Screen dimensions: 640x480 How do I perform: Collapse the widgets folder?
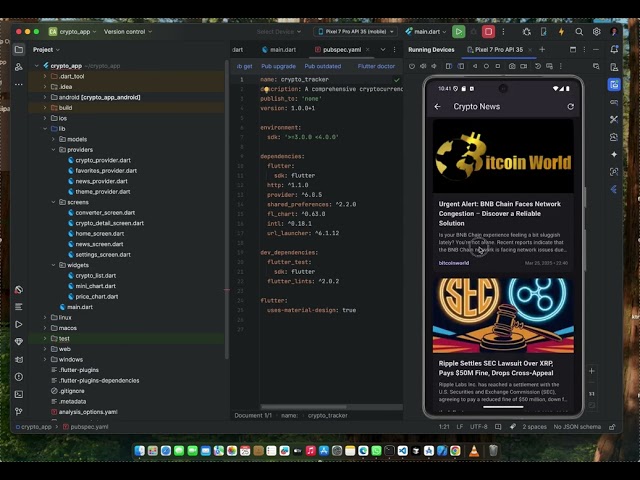(53, 265)
